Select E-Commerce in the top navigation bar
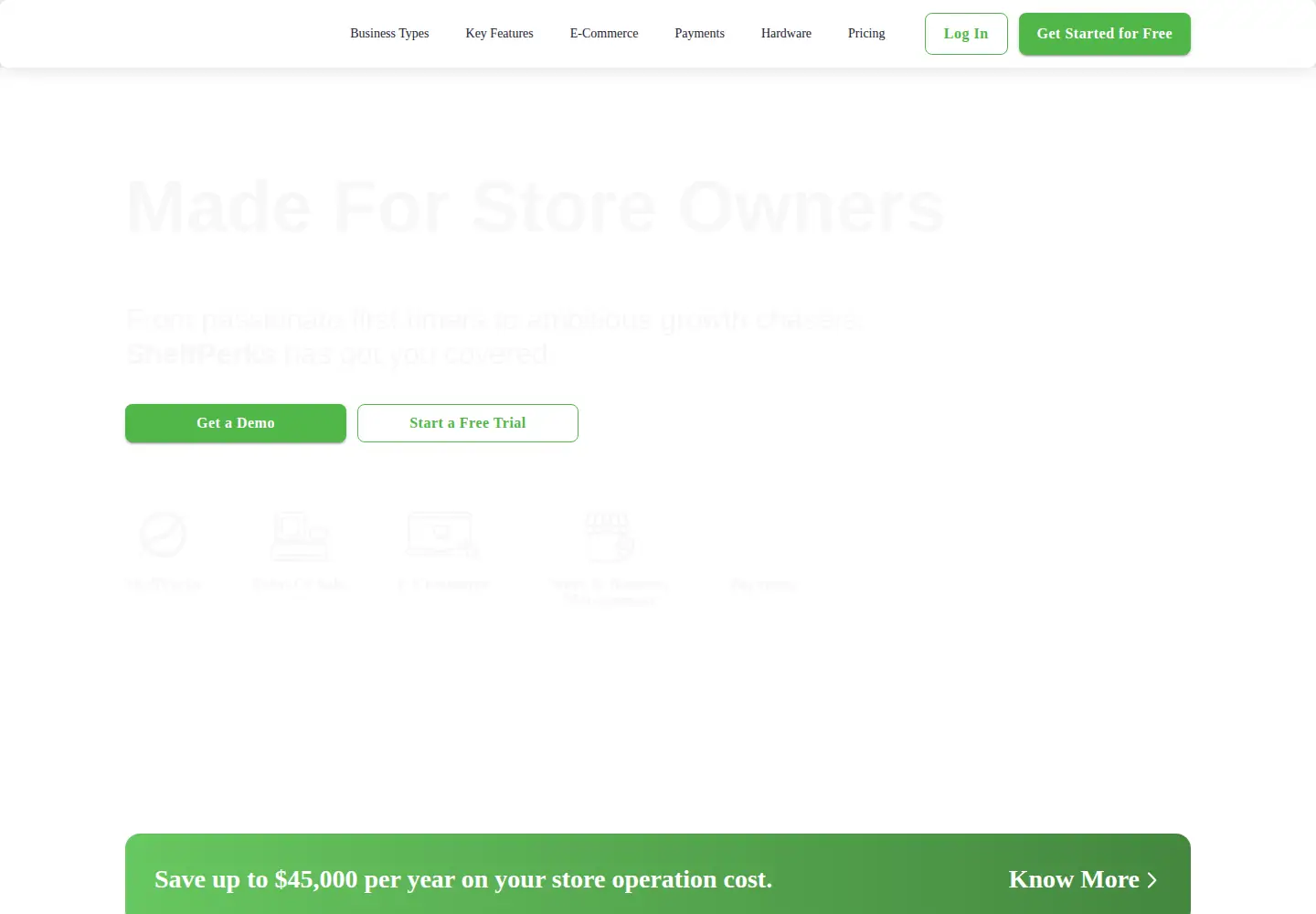The width and height of the screenshot is (1316, 914). (x=604, y=34)
